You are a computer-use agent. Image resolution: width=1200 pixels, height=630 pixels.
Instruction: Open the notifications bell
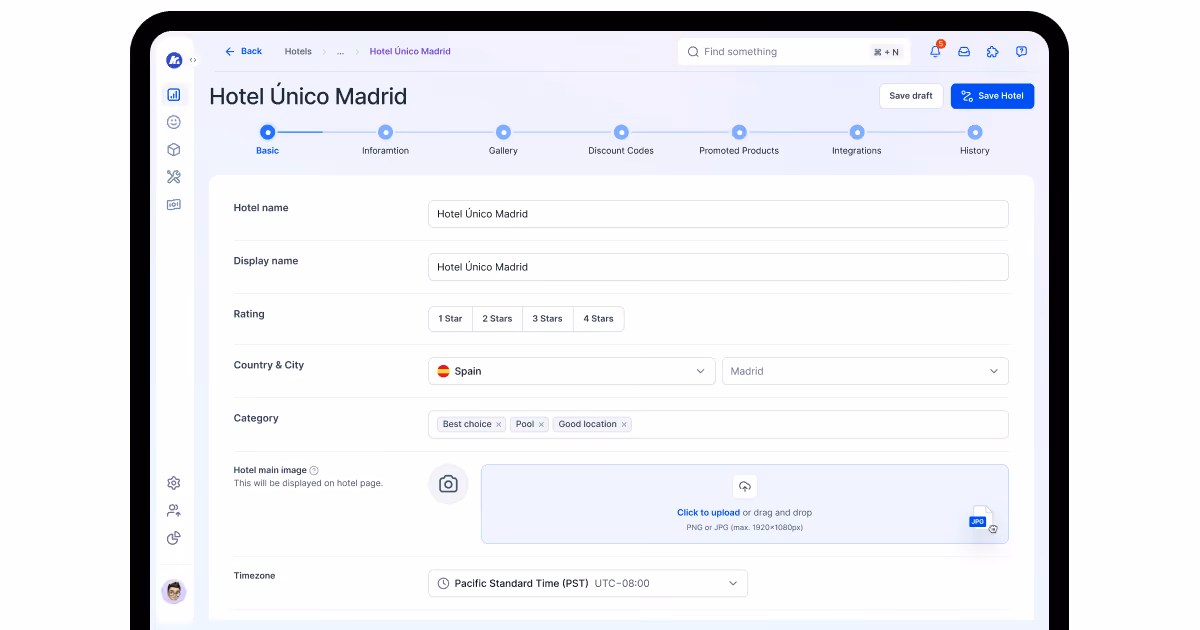point(936,51)
